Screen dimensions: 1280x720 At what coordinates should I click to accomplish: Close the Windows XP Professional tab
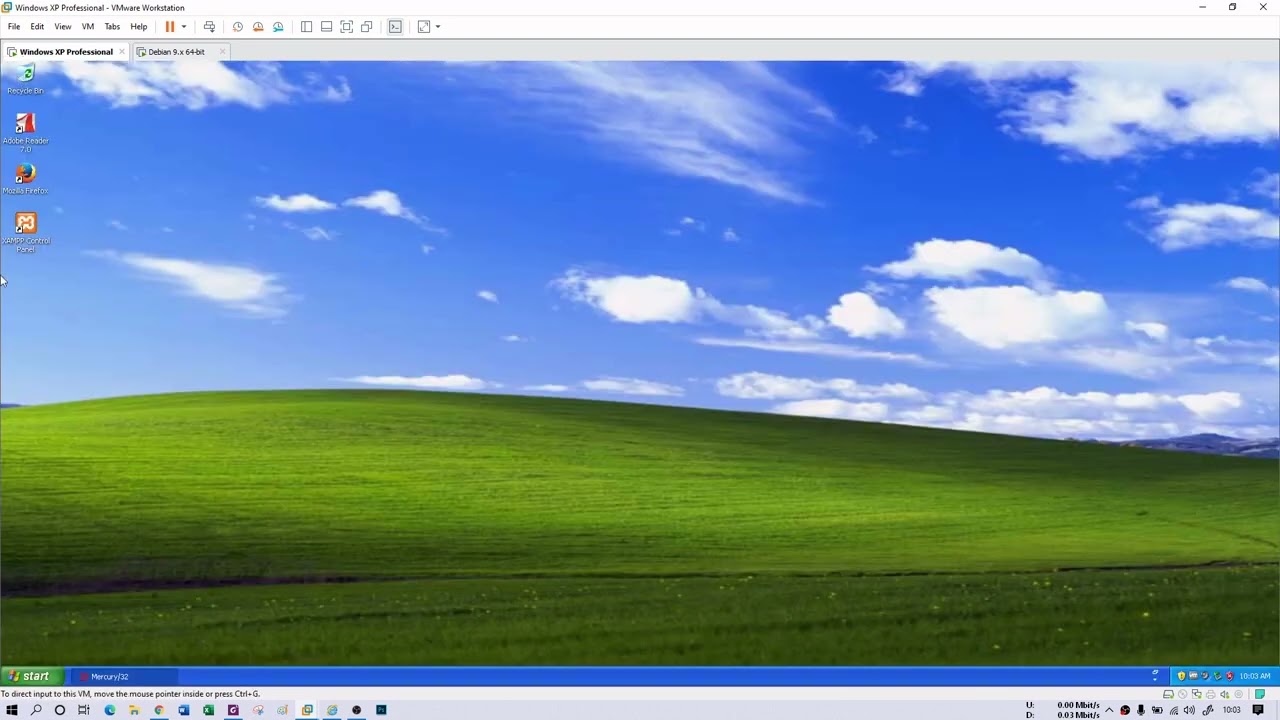(x=122, y=52)
